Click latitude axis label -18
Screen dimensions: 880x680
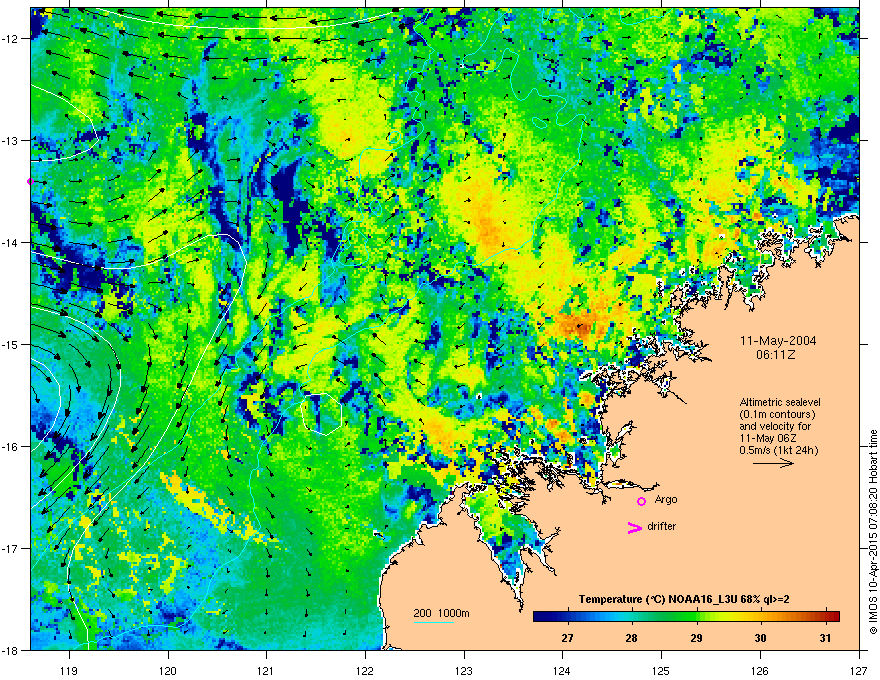pyautogui.click(x=10, y=650)
